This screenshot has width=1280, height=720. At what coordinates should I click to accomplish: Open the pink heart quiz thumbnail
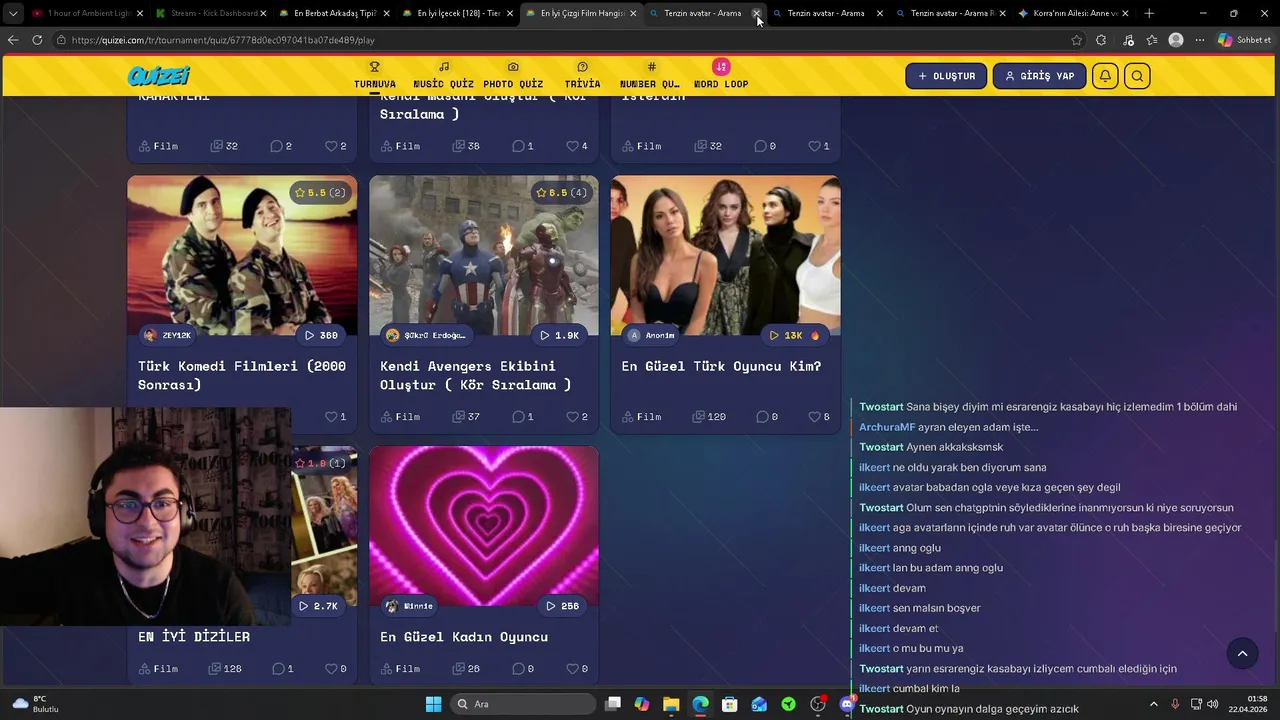pos(484,526)
